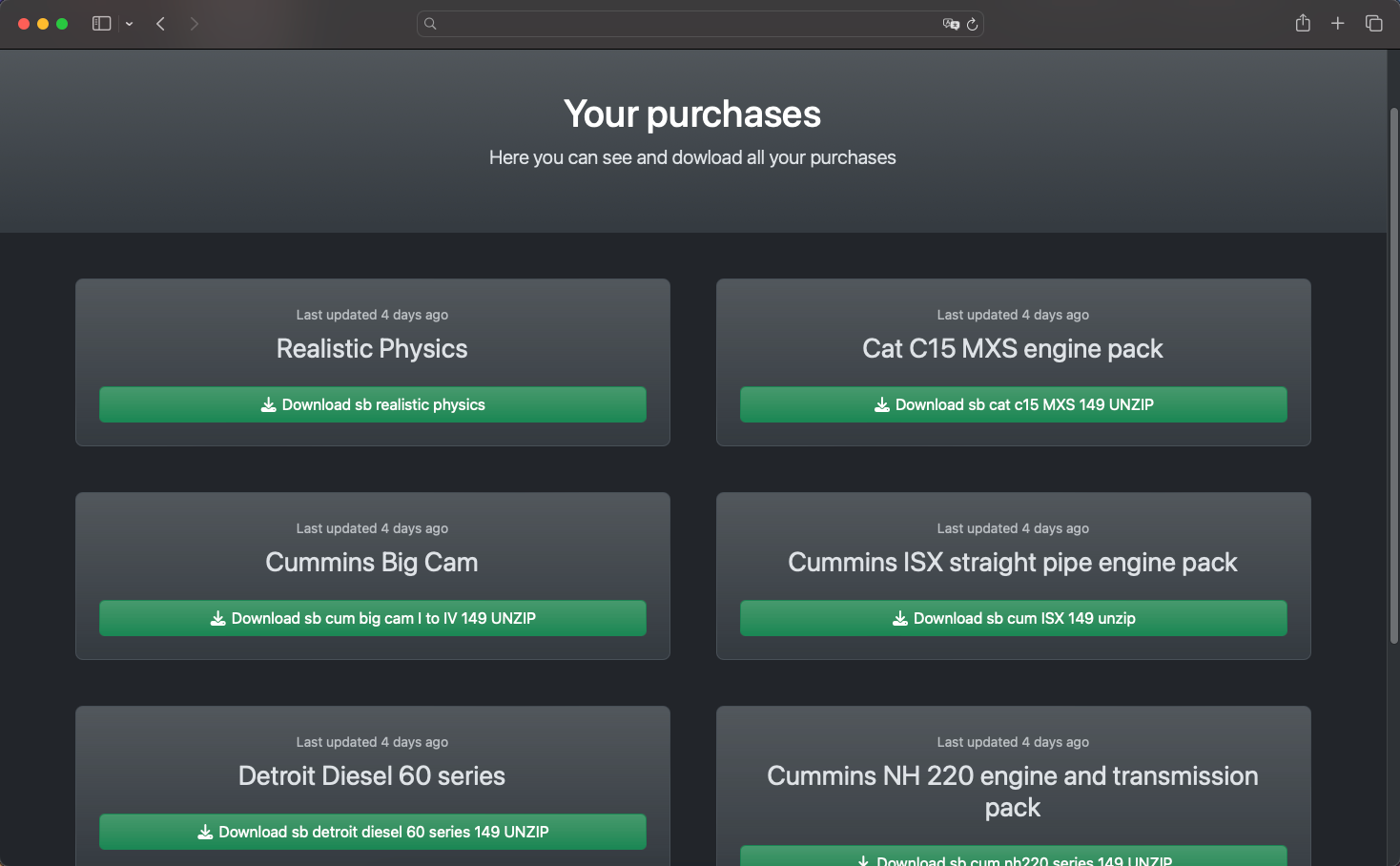Click the Your purchases heading
Screen dimensions: 1400x866
pyautogui.click(x=692, y=114)
